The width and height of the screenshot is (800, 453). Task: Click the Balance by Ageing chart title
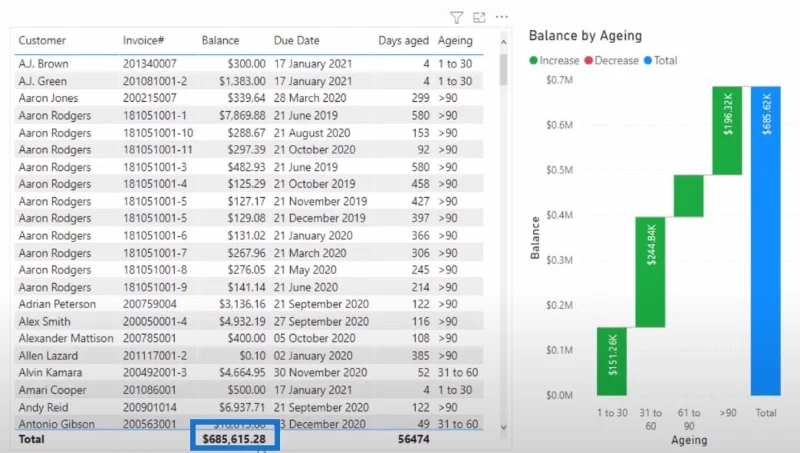[x=585, y=36]
